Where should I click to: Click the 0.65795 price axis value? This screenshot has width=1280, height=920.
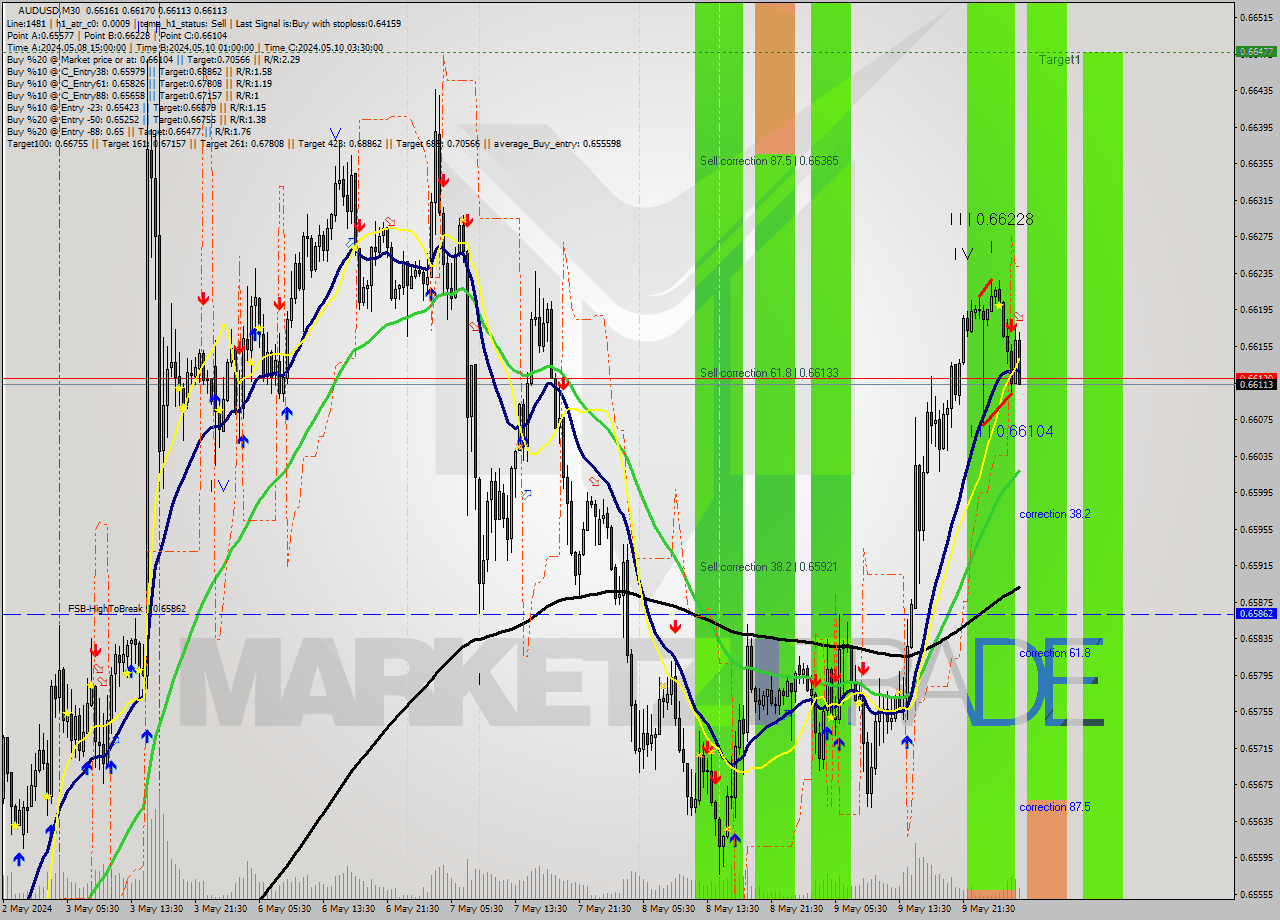click(1256, 675)
